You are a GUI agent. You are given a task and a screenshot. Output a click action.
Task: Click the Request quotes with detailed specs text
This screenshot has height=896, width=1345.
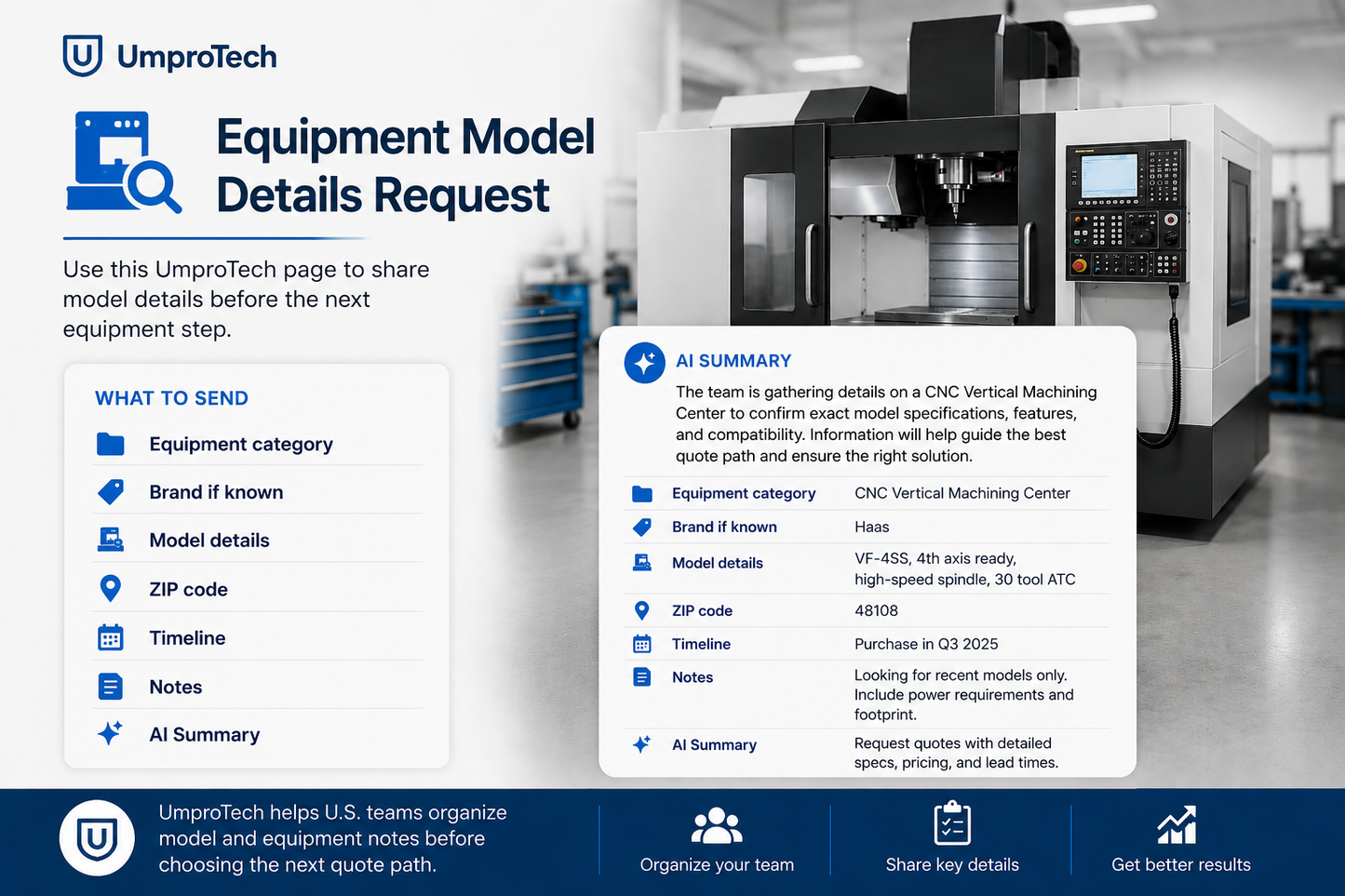[x=956, y=753]
